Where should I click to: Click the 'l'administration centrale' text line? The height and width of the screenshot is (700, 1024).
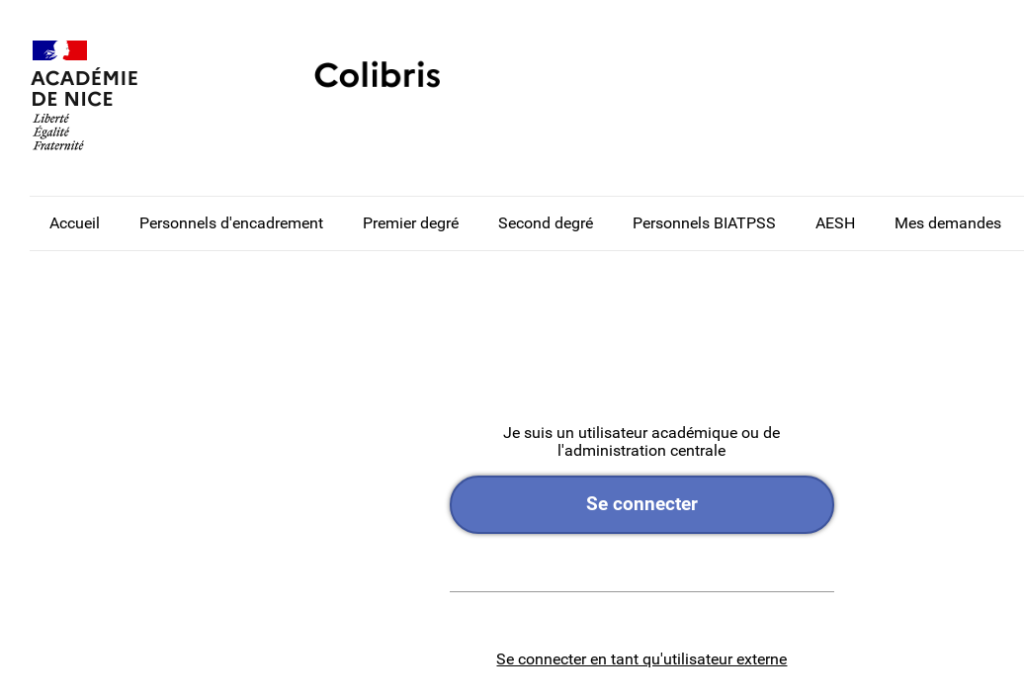click(641, 451)
